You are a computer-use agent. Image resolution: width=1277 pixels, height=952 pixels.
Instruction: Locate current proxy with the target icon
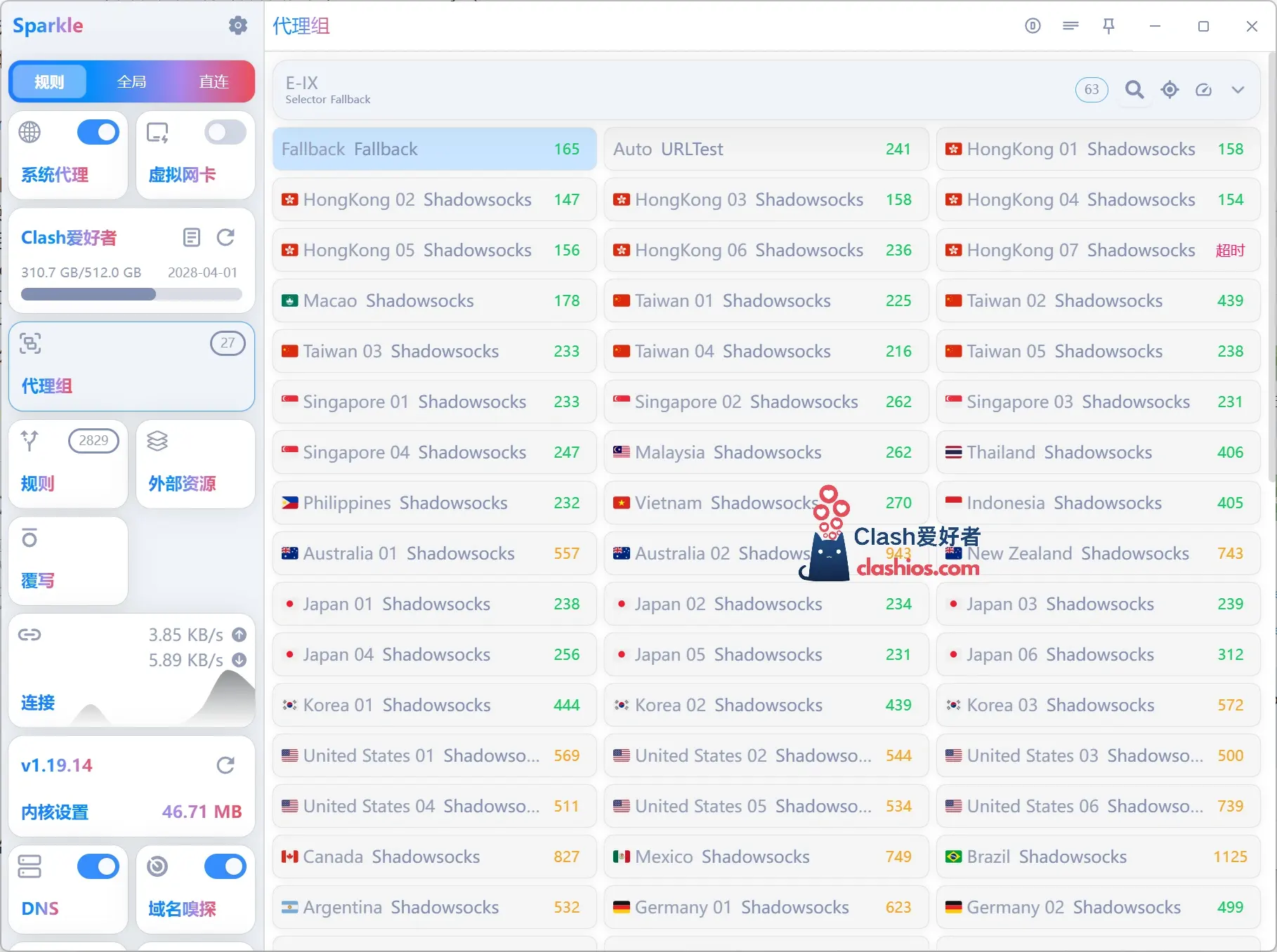click(1170, 90)
